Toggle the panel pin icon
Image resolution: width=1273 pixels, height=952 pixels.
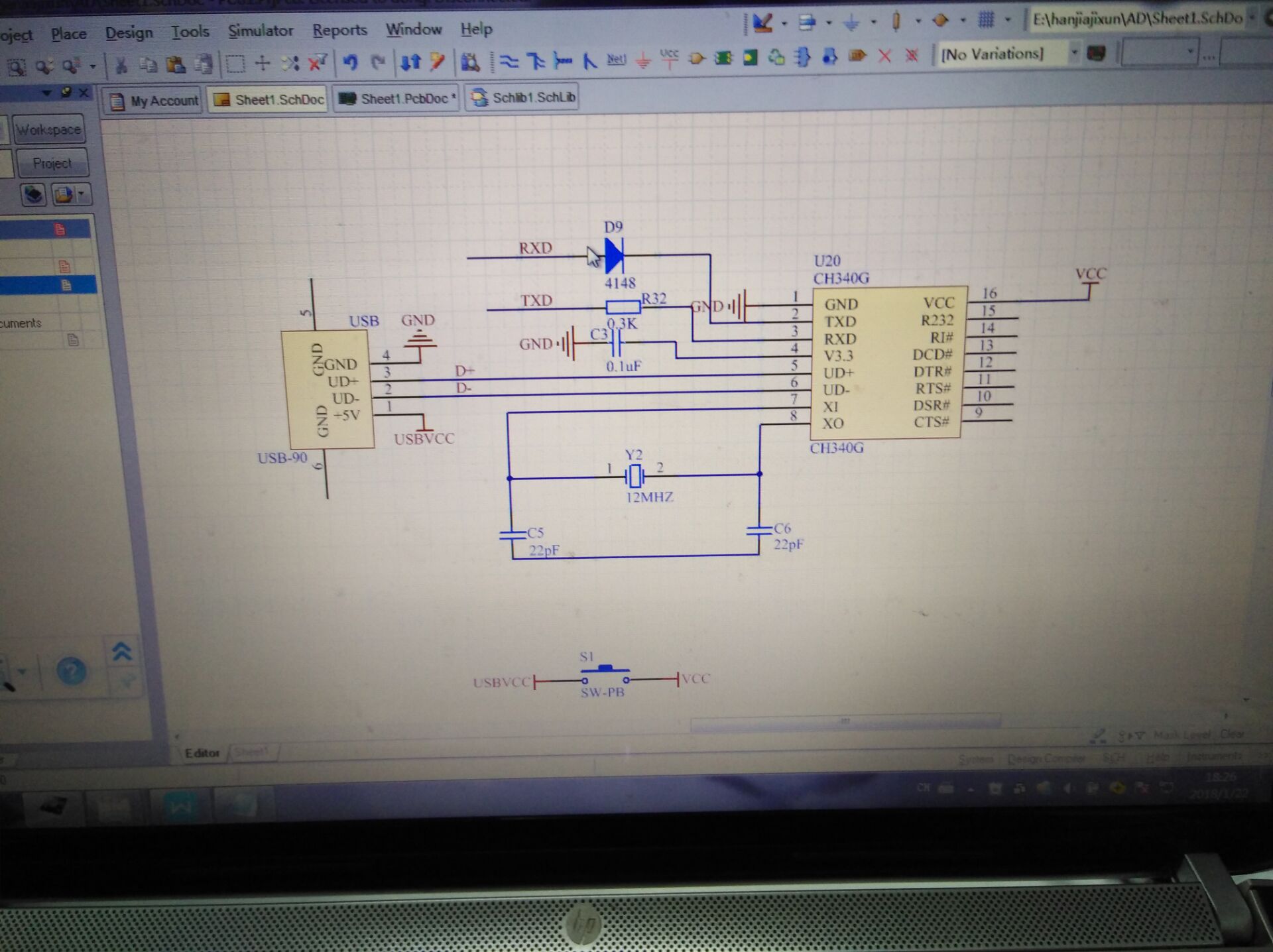coord(66,93)
